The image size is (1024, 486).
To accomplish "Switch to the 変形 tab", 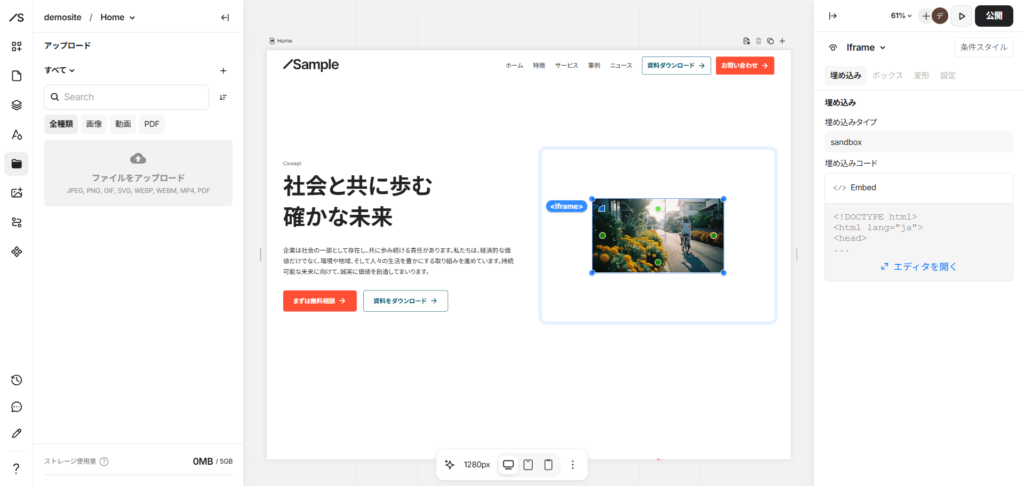I will [x=921, y=76].
